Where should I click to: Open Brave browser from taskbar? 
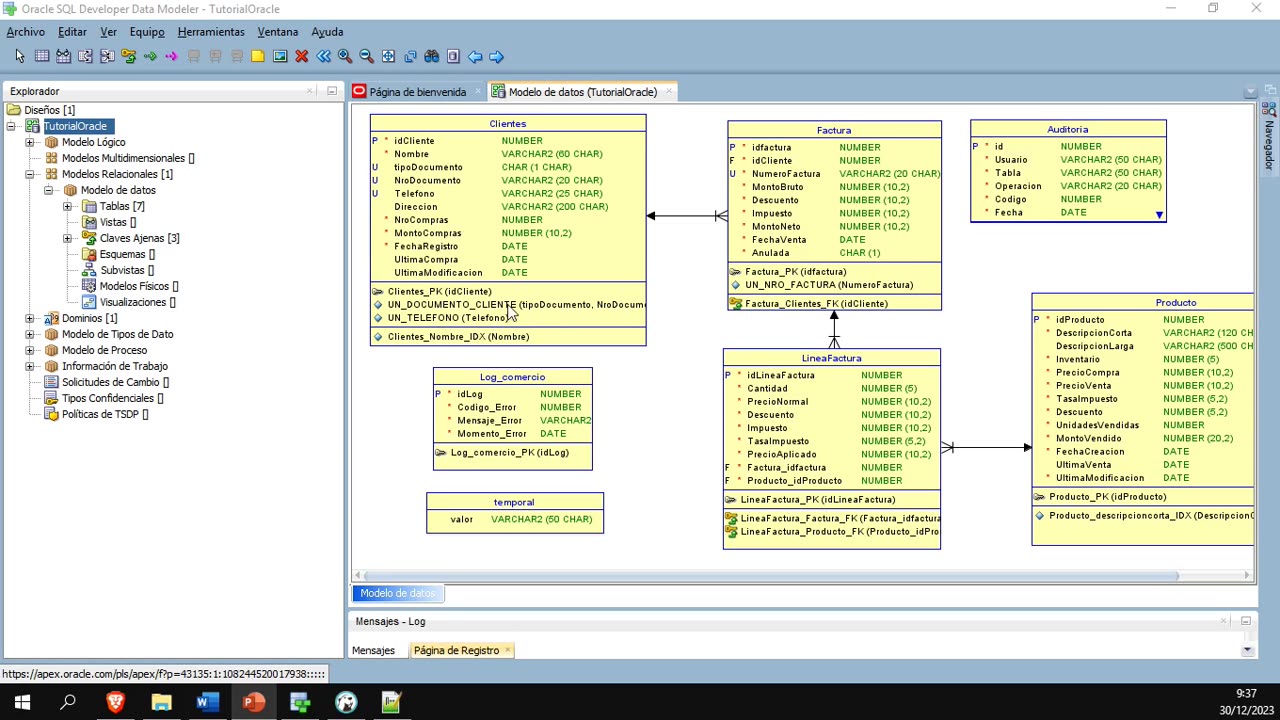[115, 702]
